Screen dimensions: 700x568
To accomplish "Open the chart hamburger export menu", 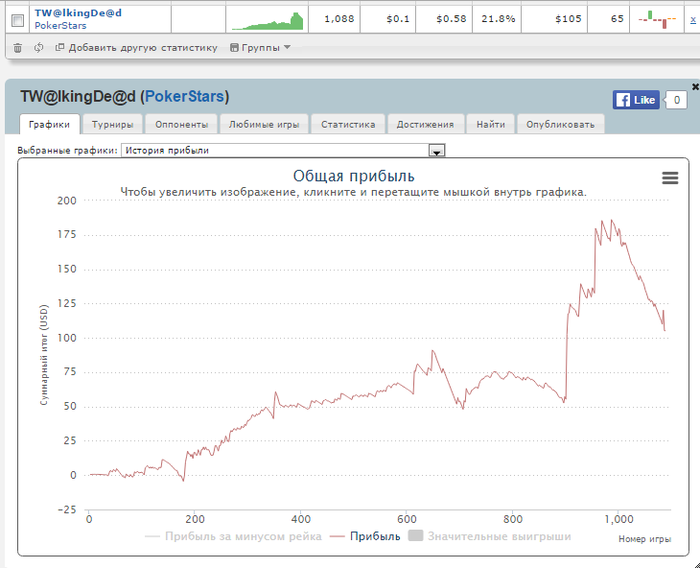I will click(670, 178).
